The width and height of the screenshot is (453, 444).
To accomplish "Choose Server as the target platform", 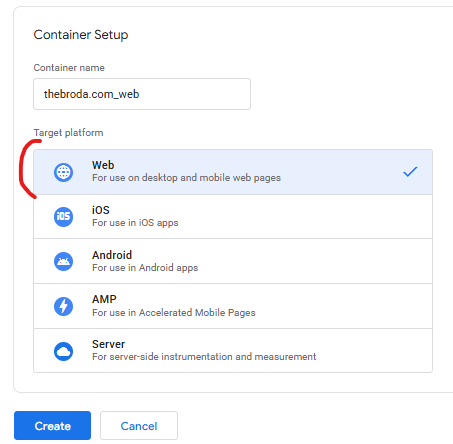I will pyautogui.click(x=233, y=351).
